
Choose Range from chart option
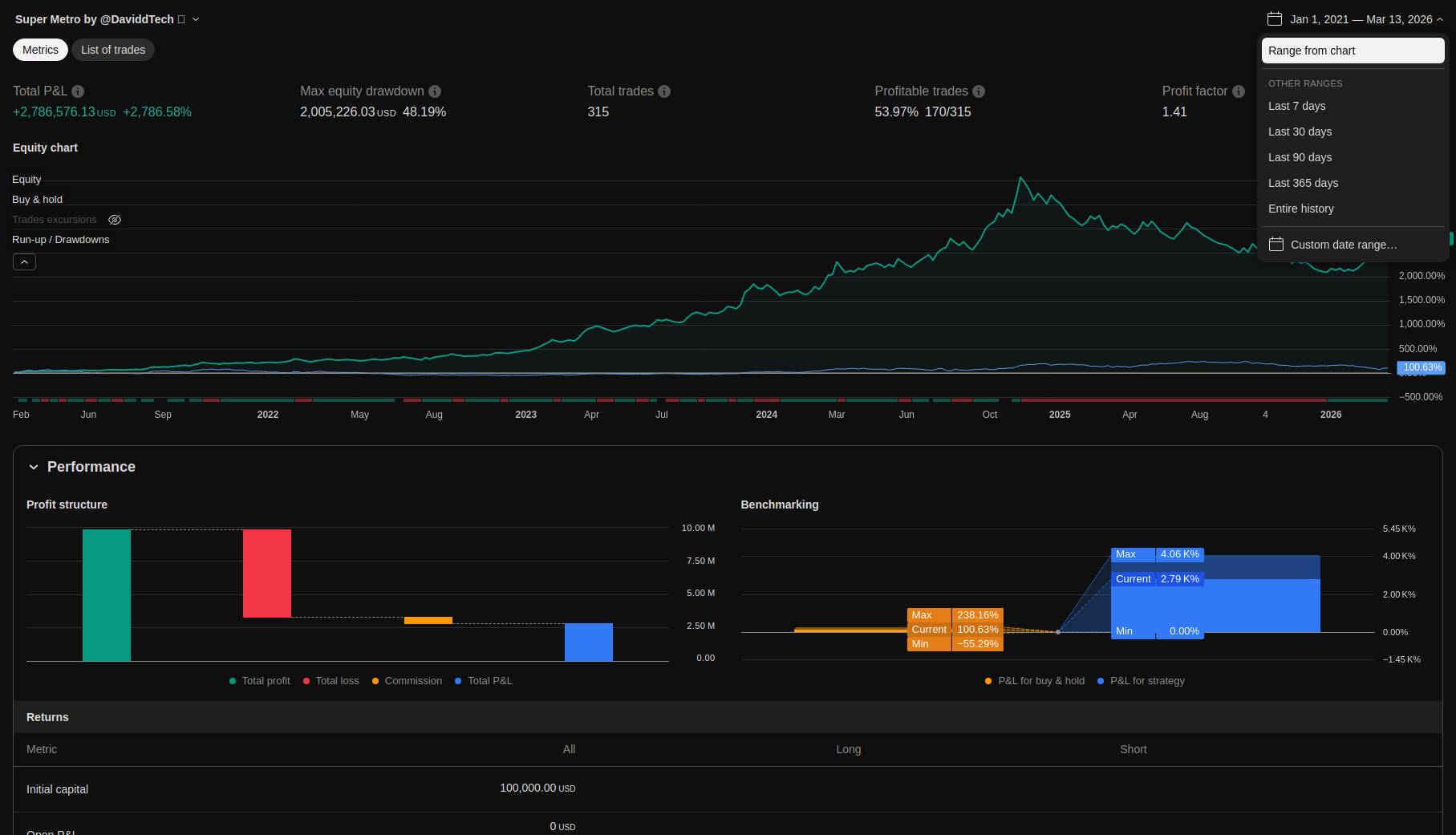coord(1353,51)
